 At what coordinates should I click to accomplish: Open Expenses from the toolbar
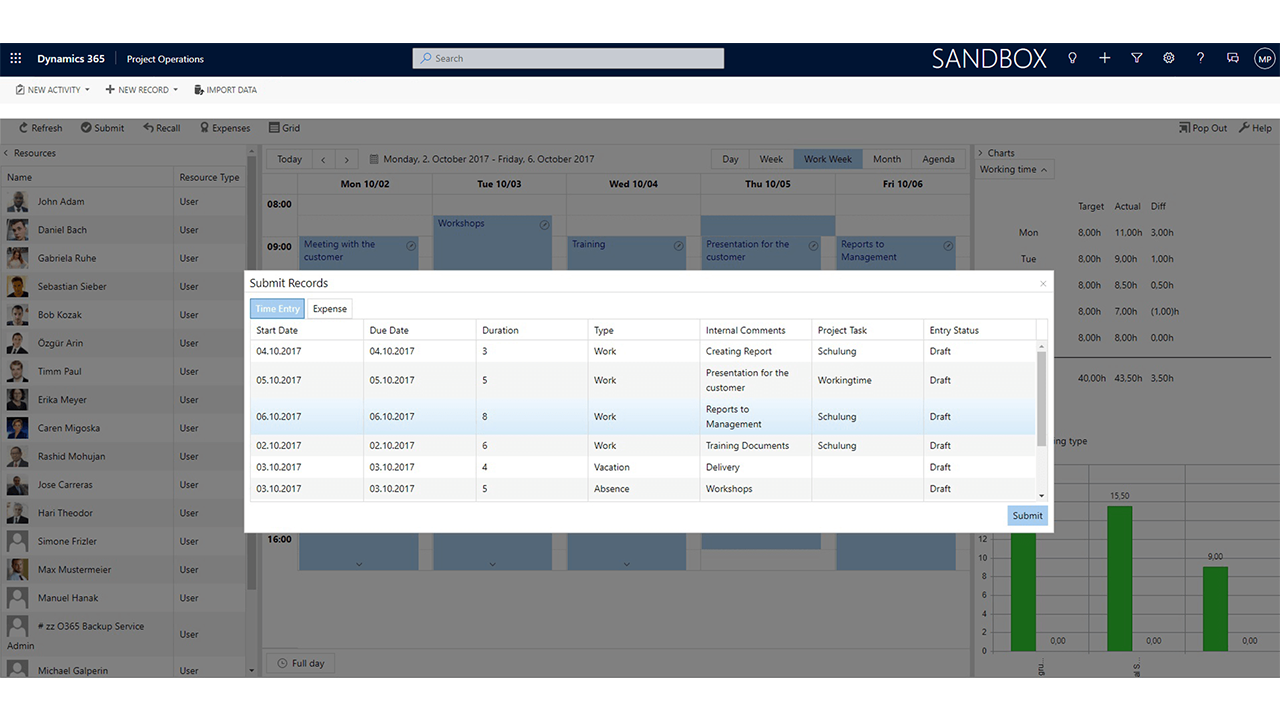225,128
